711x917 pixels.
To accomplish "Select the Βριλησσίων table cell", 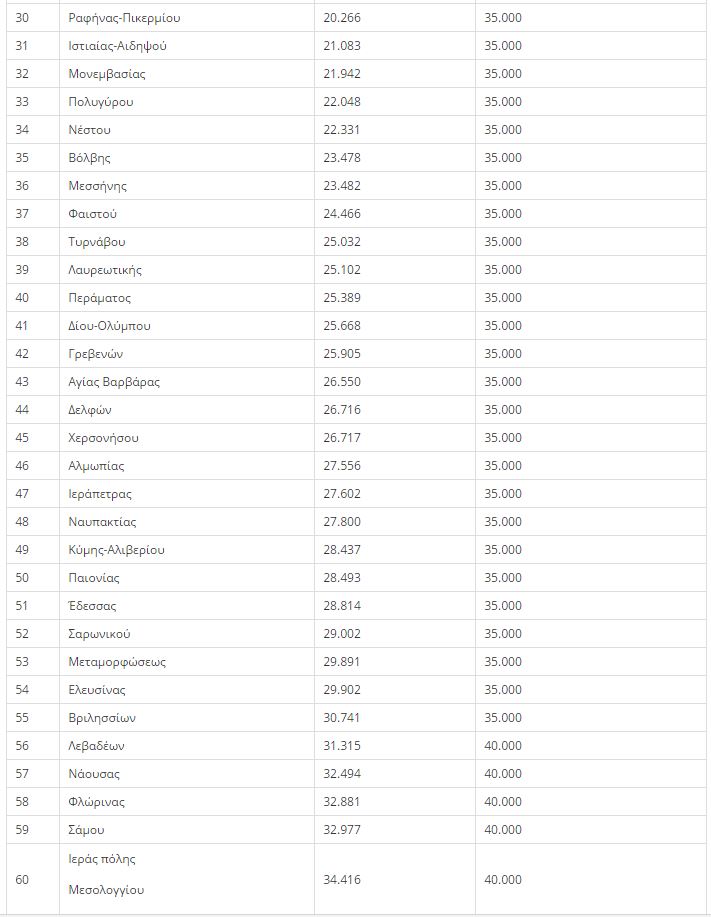I will click(187, 718).
